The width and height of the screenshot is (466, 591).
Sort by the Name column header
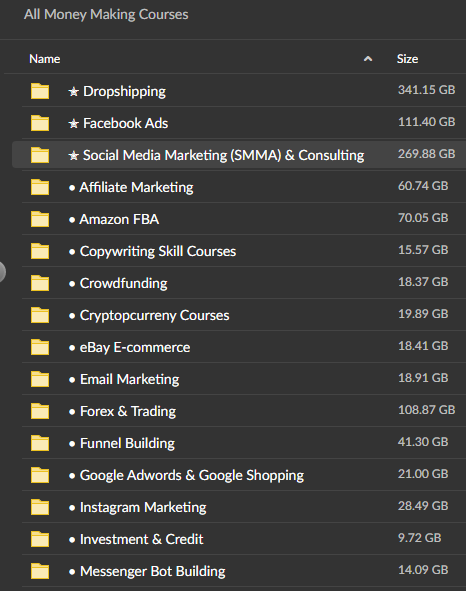[44, 59]
